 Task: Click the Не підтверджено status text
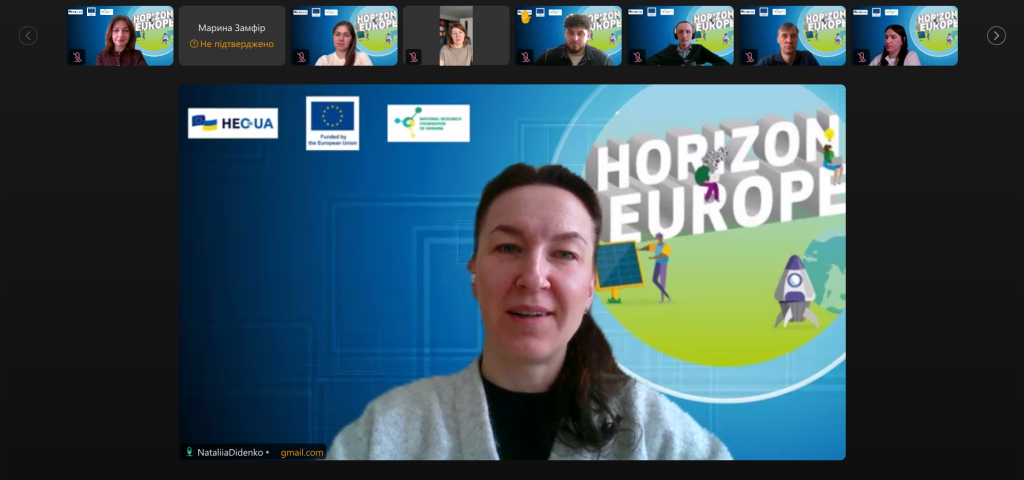237,44
